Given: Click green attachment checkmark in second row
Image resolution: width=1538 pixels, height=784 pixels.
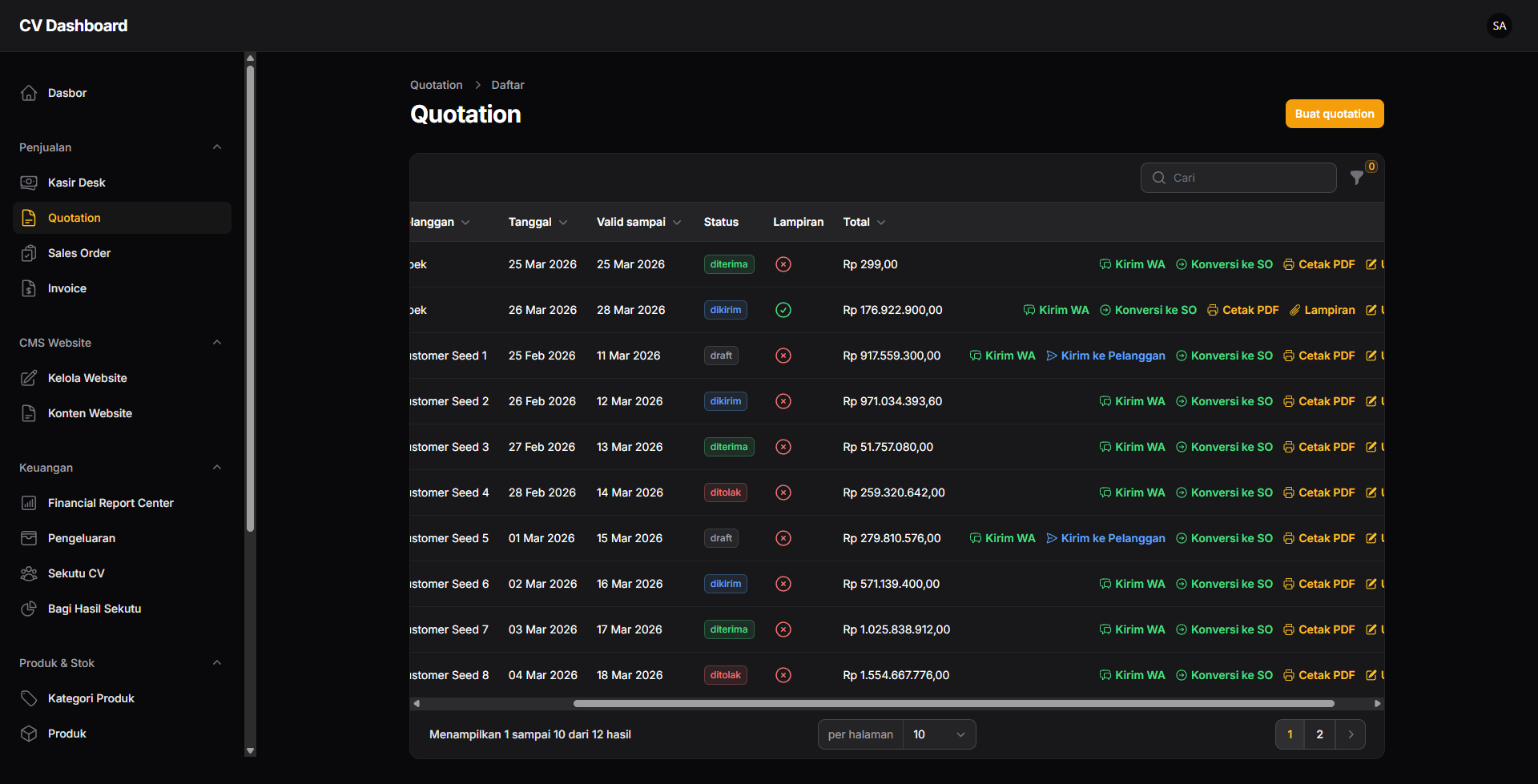Looking at the screenshot, I should [x=783, y=310].
